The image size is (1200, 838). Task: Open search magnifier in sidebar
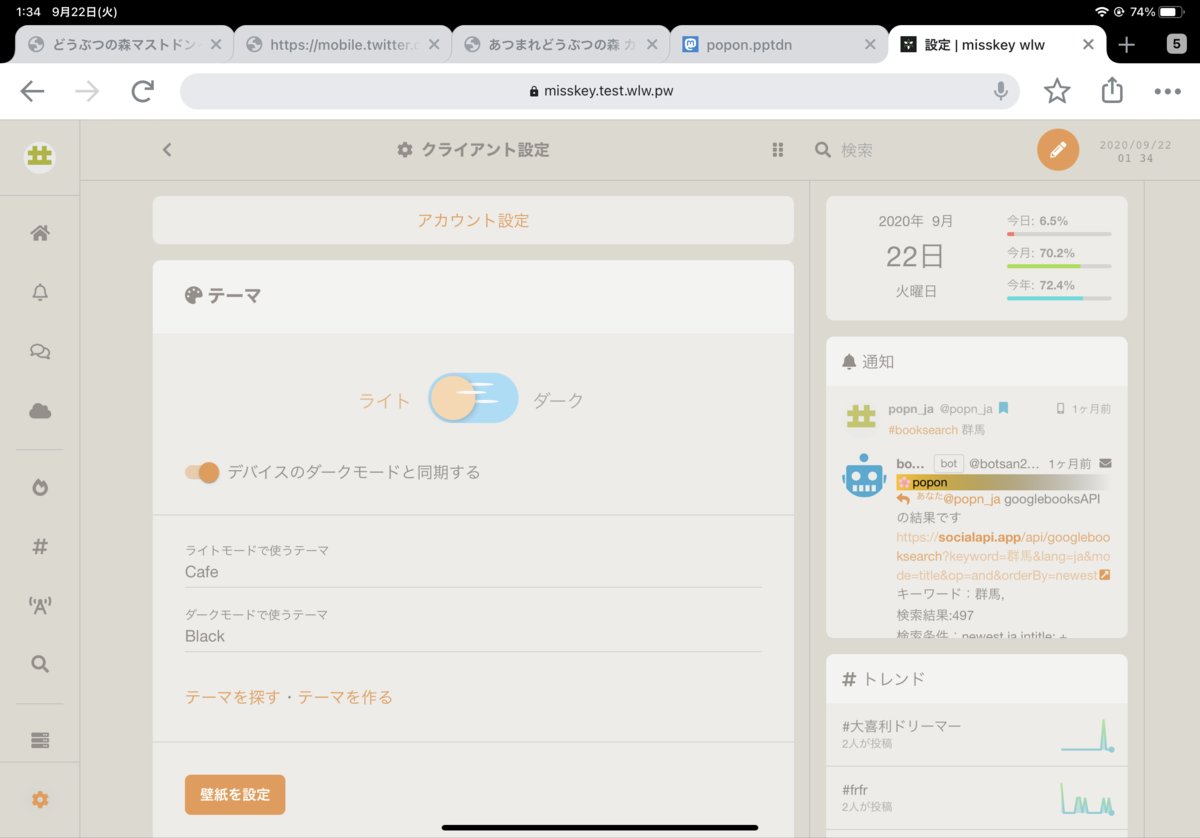tap(40, 663)
